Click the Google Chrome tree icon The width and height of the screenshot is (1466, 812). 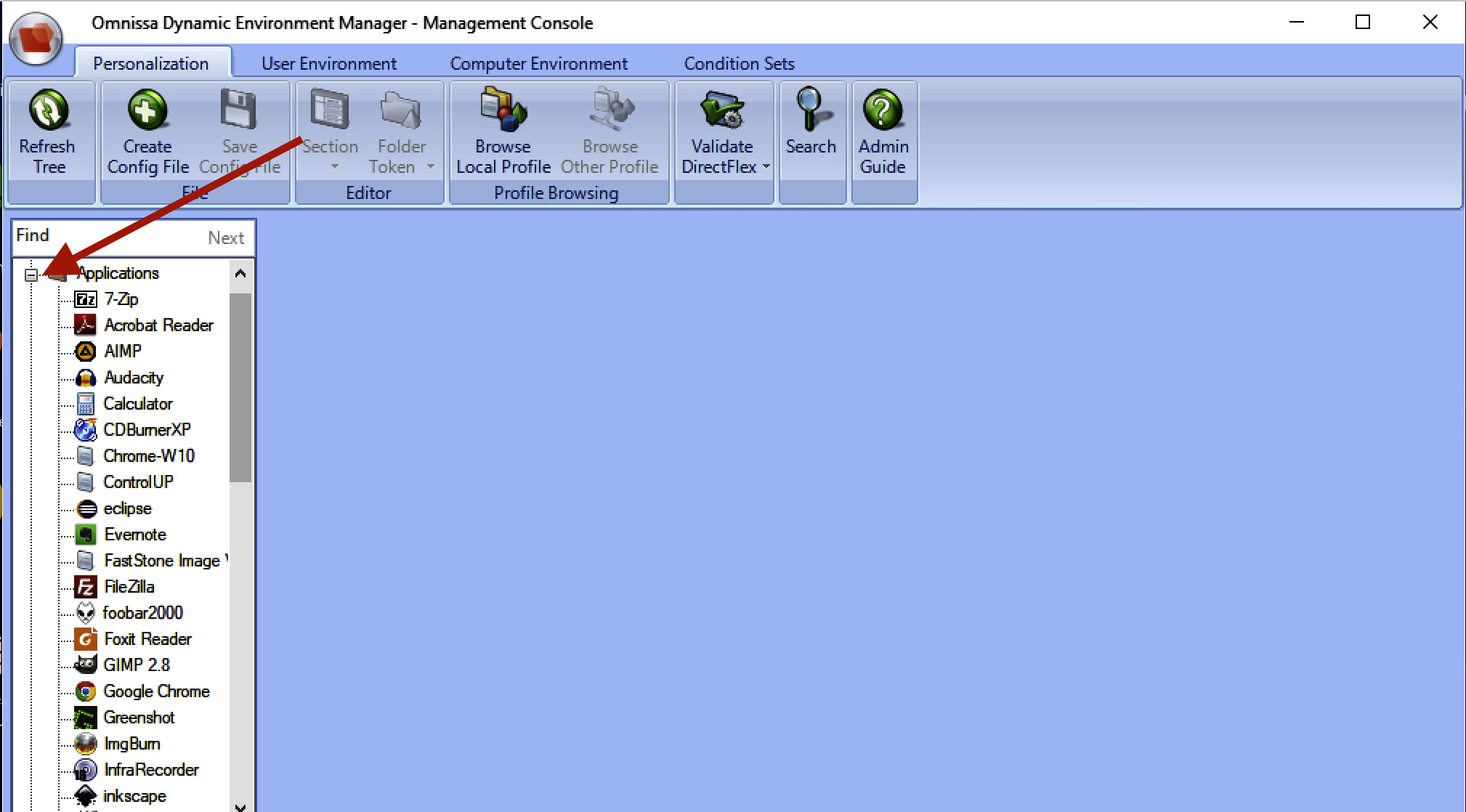pos(86,691)
